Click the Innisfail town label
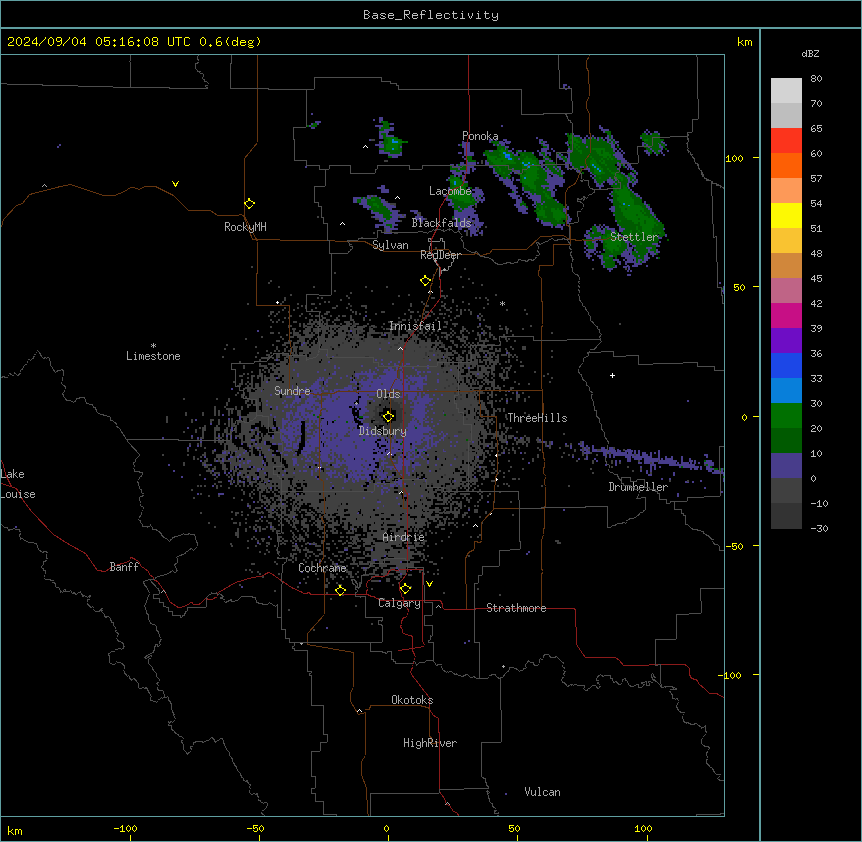Screen dimensions: 862x842 click(415, 326)
